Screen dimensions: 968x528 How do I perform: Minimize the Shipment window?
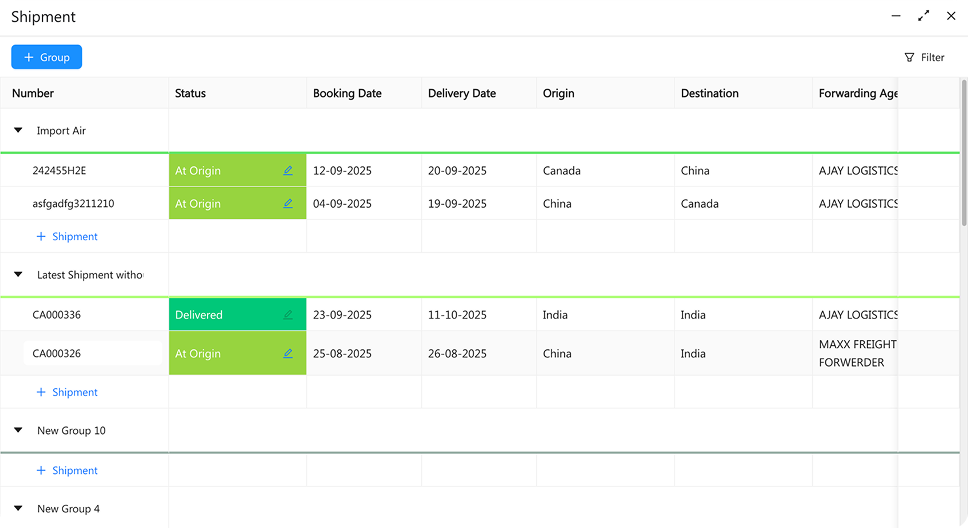896,16
